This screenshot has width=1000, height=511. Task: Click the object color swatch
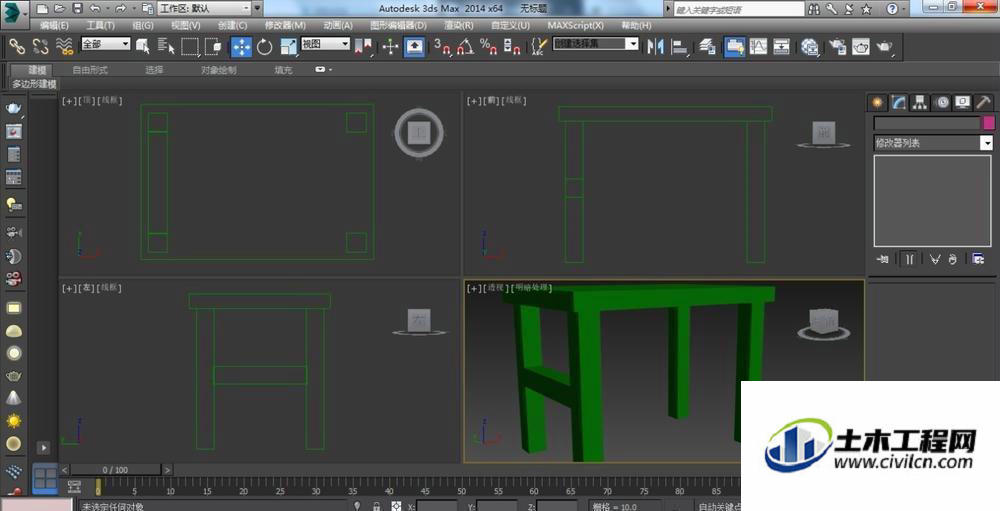pyautogui.click(x=989, y=123)
